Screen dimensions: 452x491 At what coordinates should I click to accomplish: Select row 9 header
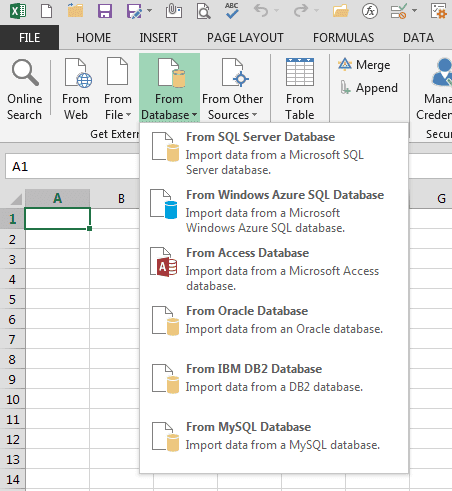pyautogui.click(x=12, y=379)
